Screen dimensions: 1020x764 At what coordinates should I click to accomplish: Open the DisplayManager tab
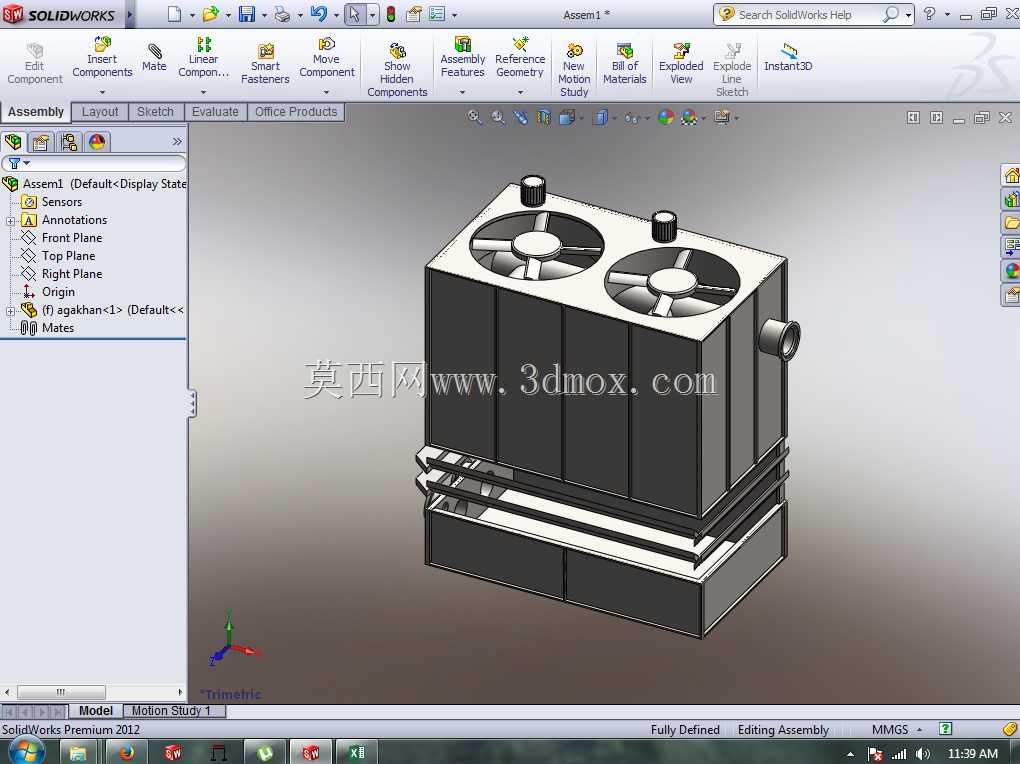[97, 142]
